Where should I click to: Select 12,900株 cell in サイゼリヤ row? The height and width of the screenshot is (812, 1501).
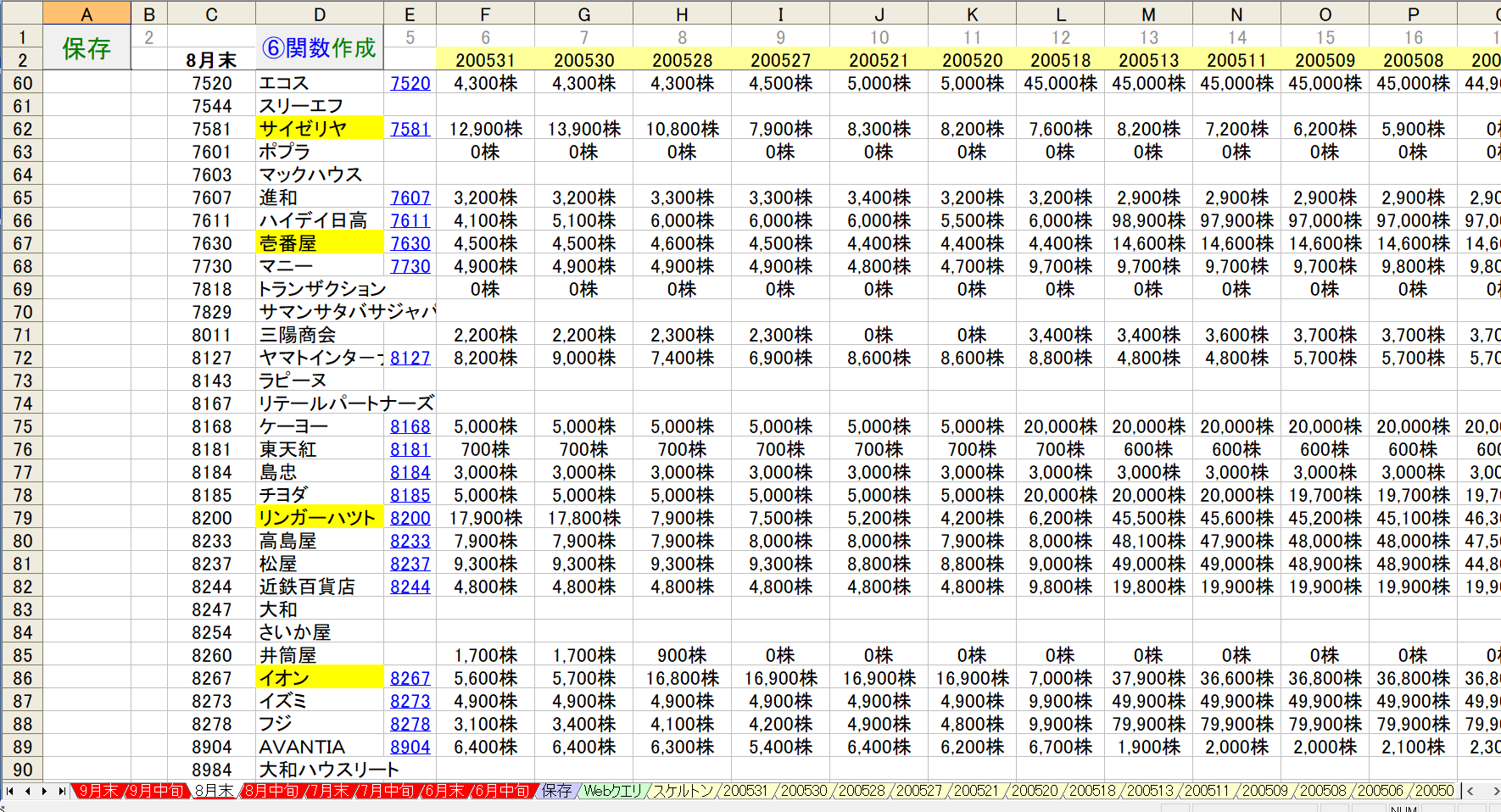coord(485,129)
